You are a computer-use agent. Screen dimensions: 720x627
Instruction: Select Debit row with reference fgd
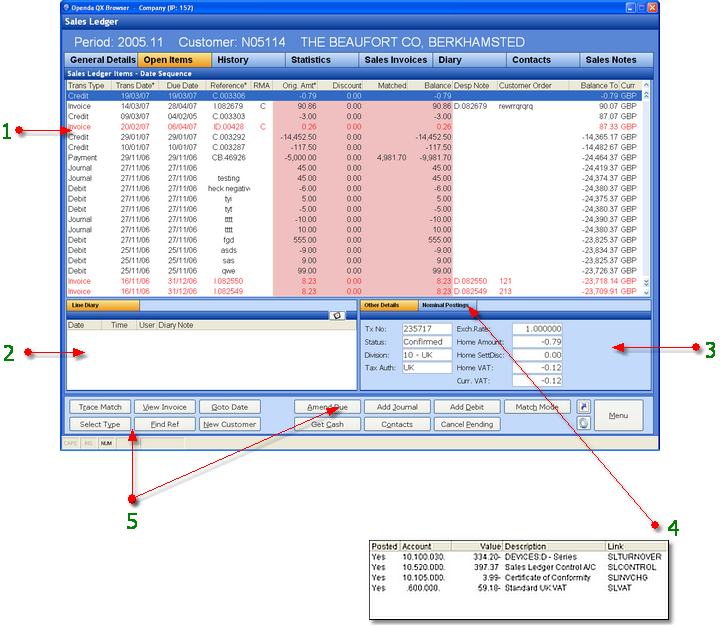354,240
